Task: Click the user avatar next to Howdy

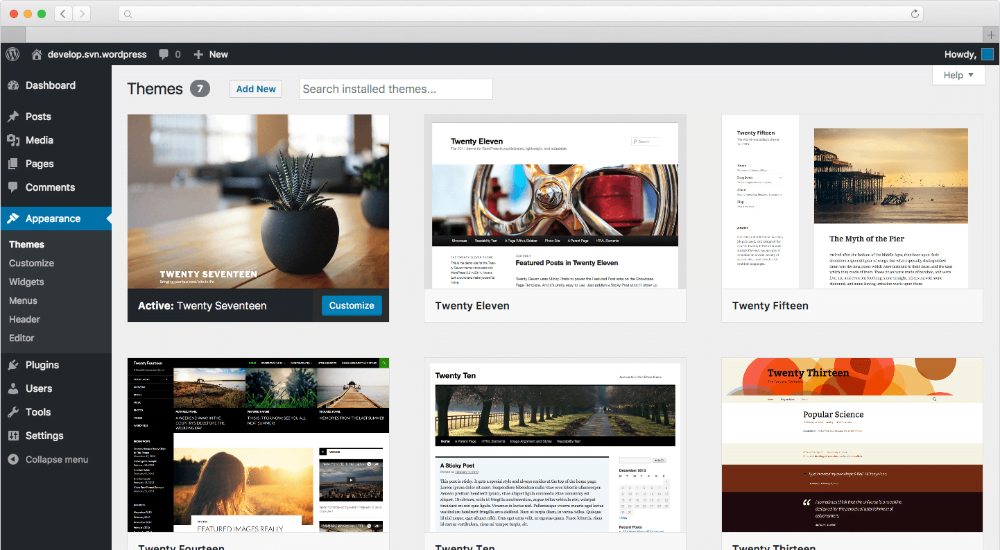Action: 987,54
